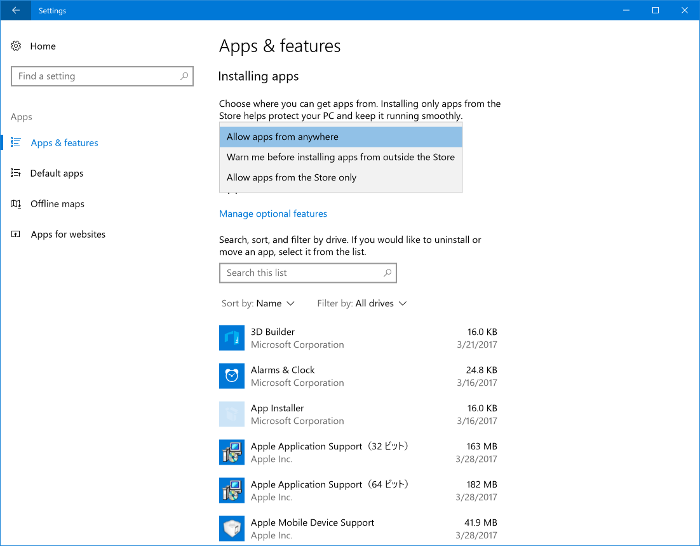The width and height of the screenshot is (700, 546).
Task: Select Apple Mobile Device Support entry
Action: [358, 529]
